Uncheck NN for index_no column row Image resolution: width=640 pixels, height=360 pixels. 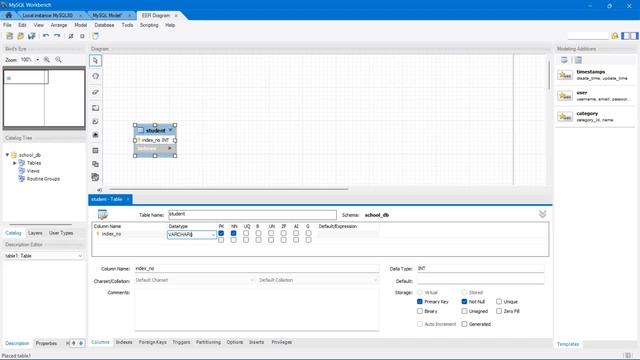[233, 233]
